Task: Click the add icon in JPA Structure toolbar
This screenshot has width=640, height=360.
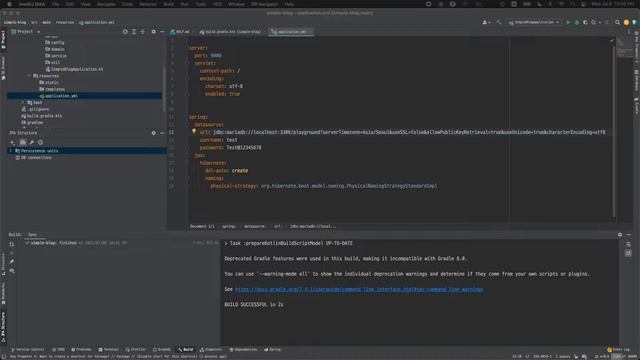Action: point(12,142)
